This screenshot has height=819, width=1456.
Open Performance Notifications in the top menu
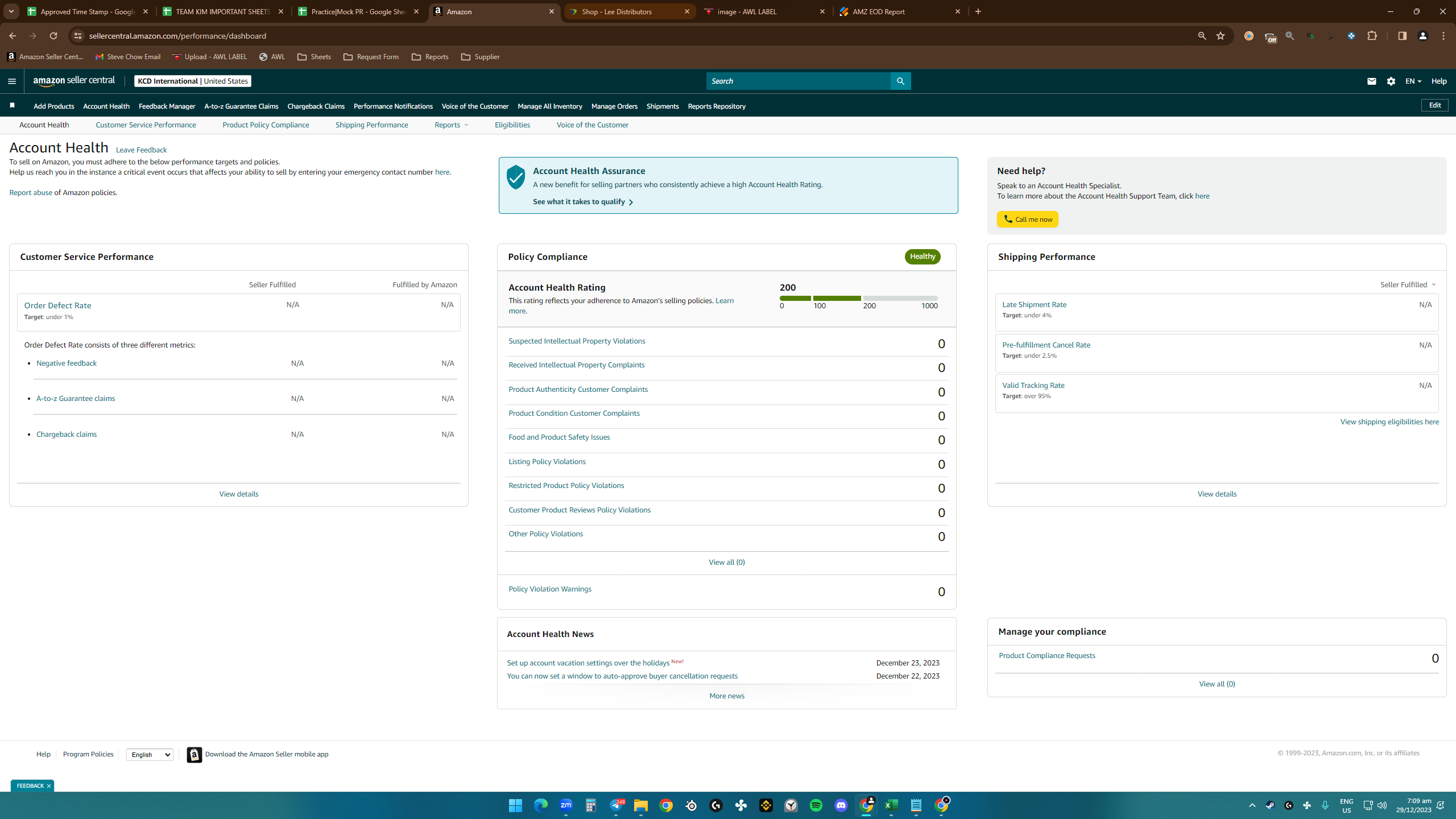coord(393,106)
